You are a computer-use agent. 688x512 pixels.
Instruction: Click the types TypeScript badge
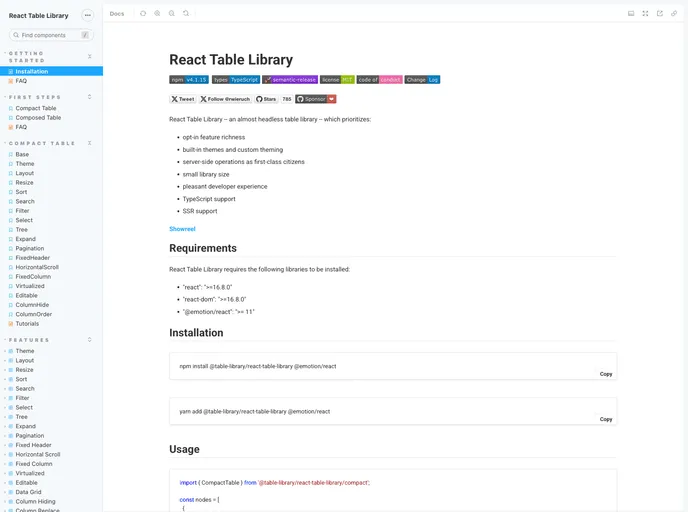click(236, 79)
